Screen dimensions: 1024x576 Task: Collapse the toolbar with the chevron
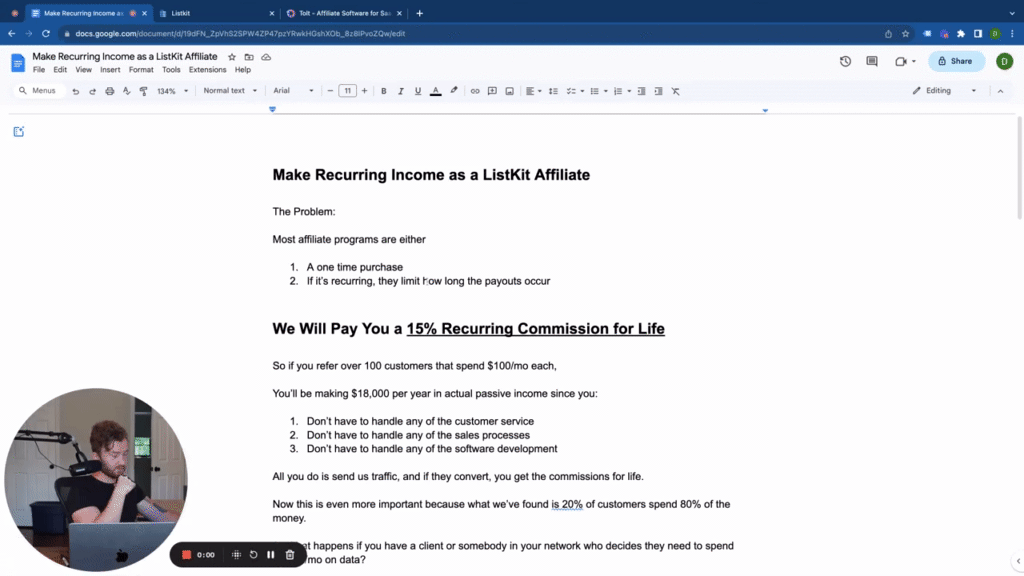1000,91
